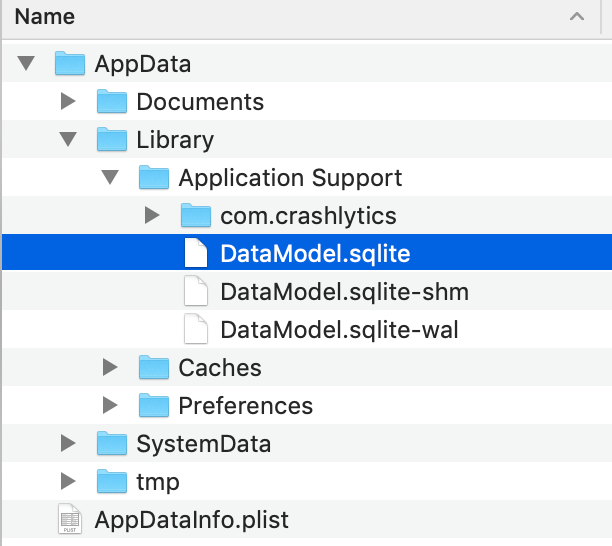The height and width of the screenshot is (546, 612).
Task: Expand the Caches folder triangle
Action: (110, 367)
